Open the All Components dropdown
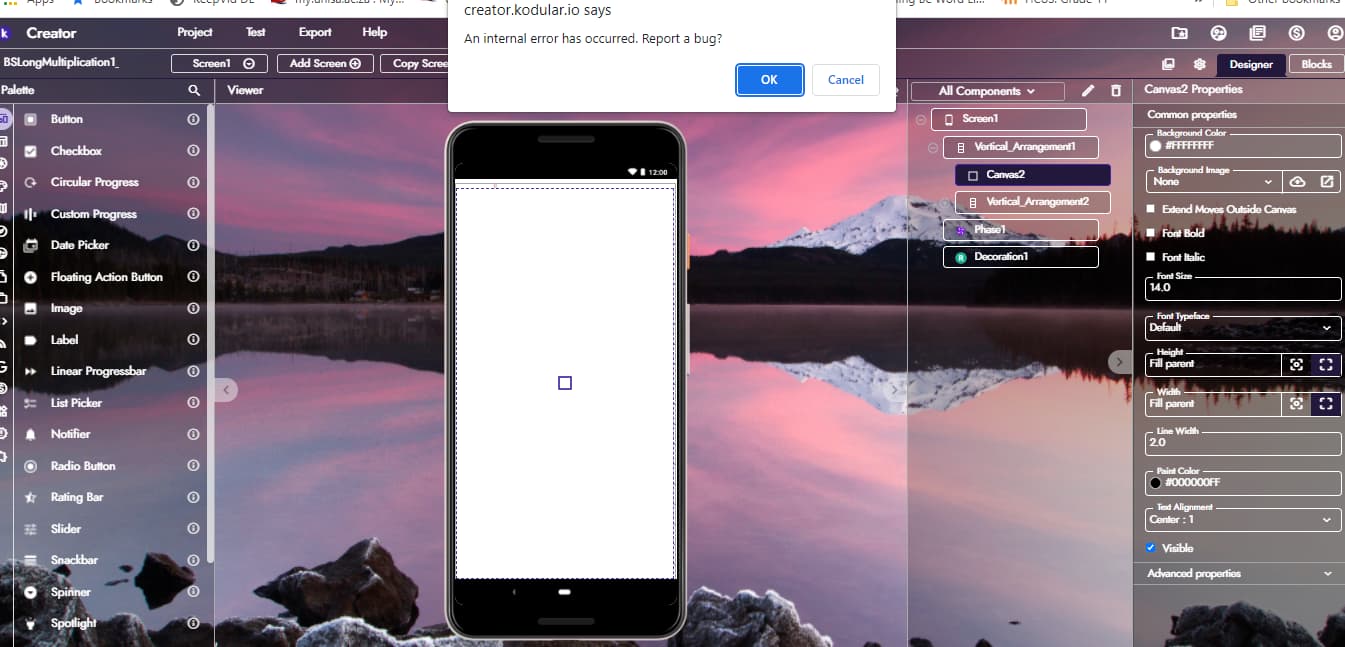 click(x=988, y=91)
